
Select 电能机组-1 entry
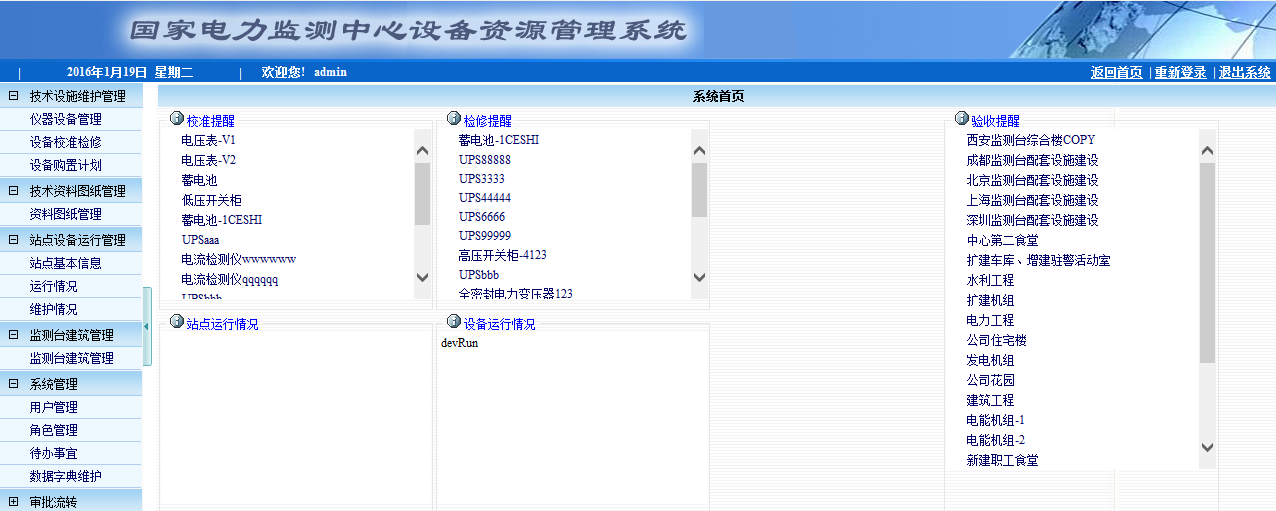pyautogui.click(x=995, y=420)
